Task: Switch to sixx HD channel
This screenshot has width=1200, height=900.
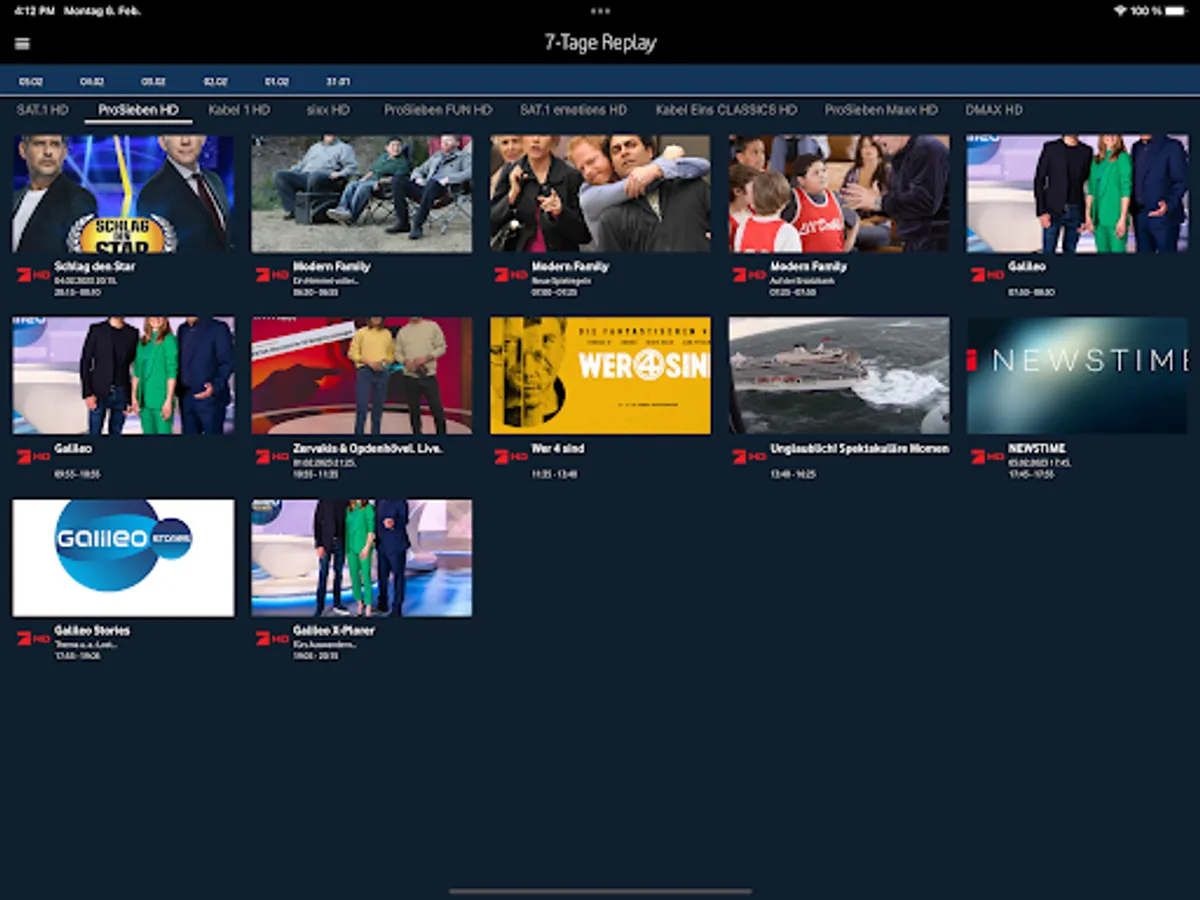Action: pyautogui.click(x=328, y=110)
